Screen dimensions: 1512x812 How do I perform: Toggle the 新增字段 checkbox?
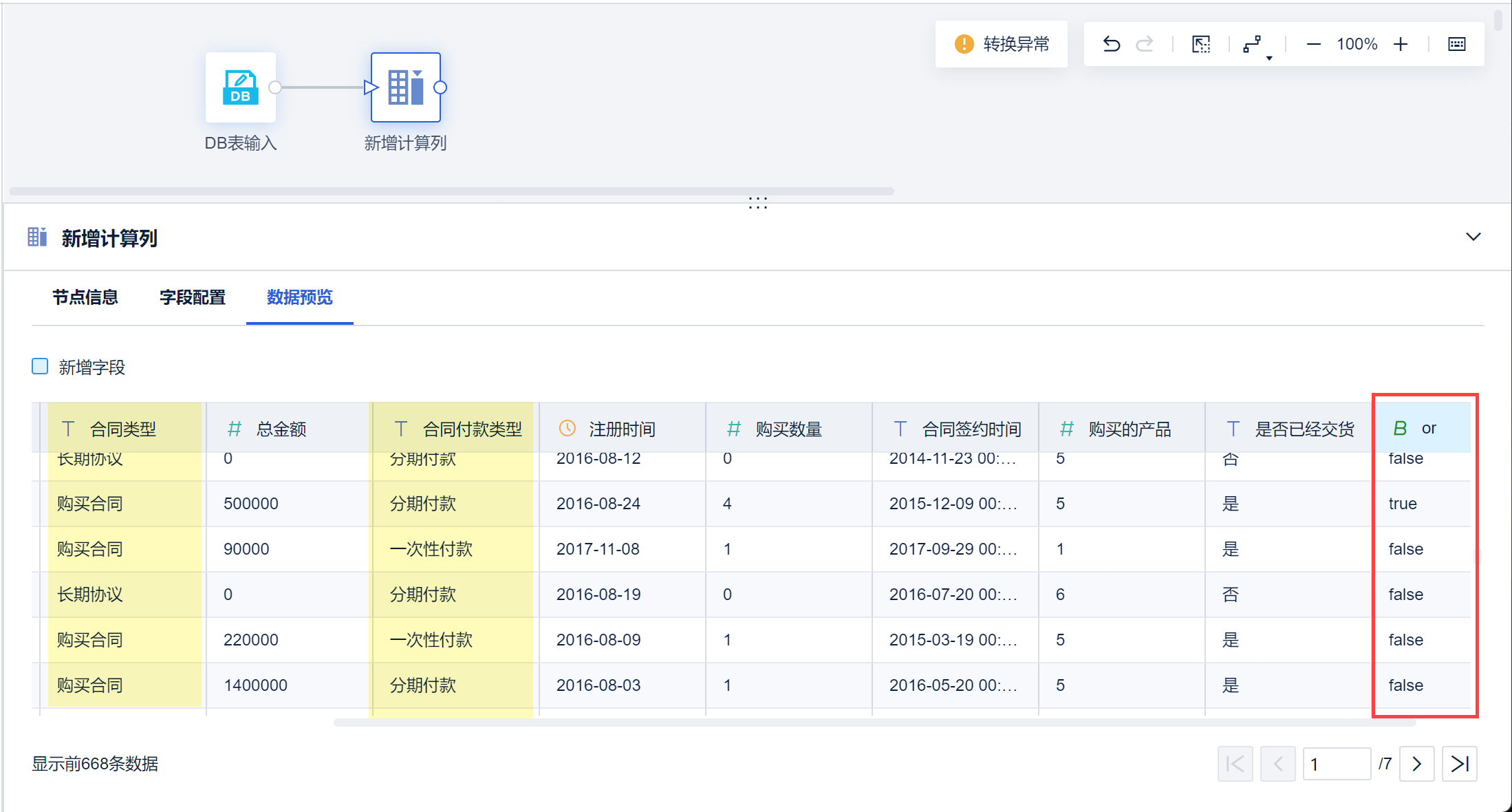(40, 366)
